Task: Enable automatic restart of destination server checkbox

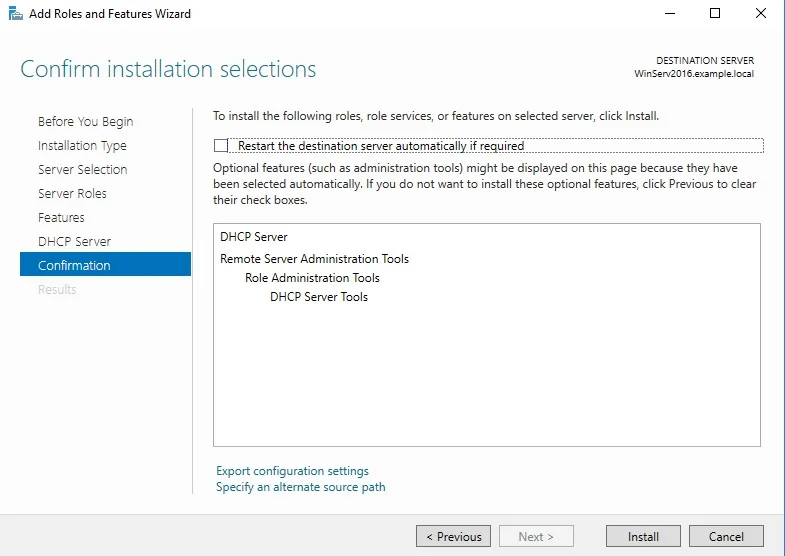Action: pyautogui.click(x=221, y=146)
